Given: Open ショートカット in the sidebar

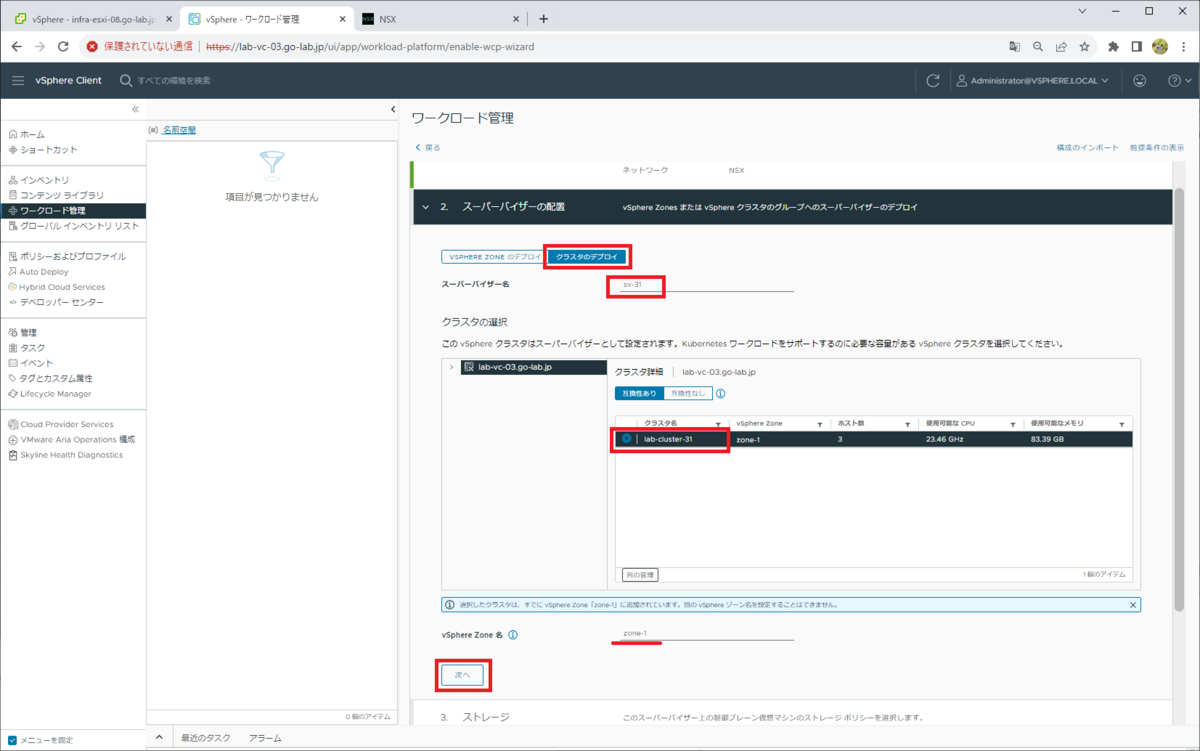Looking at the screenshot, I should pyautogui.click(x=49, y=150).
